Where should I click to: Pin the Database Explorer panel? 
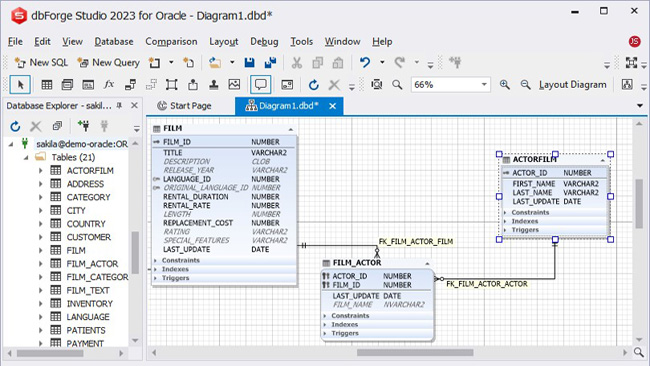tap(119, 106)
